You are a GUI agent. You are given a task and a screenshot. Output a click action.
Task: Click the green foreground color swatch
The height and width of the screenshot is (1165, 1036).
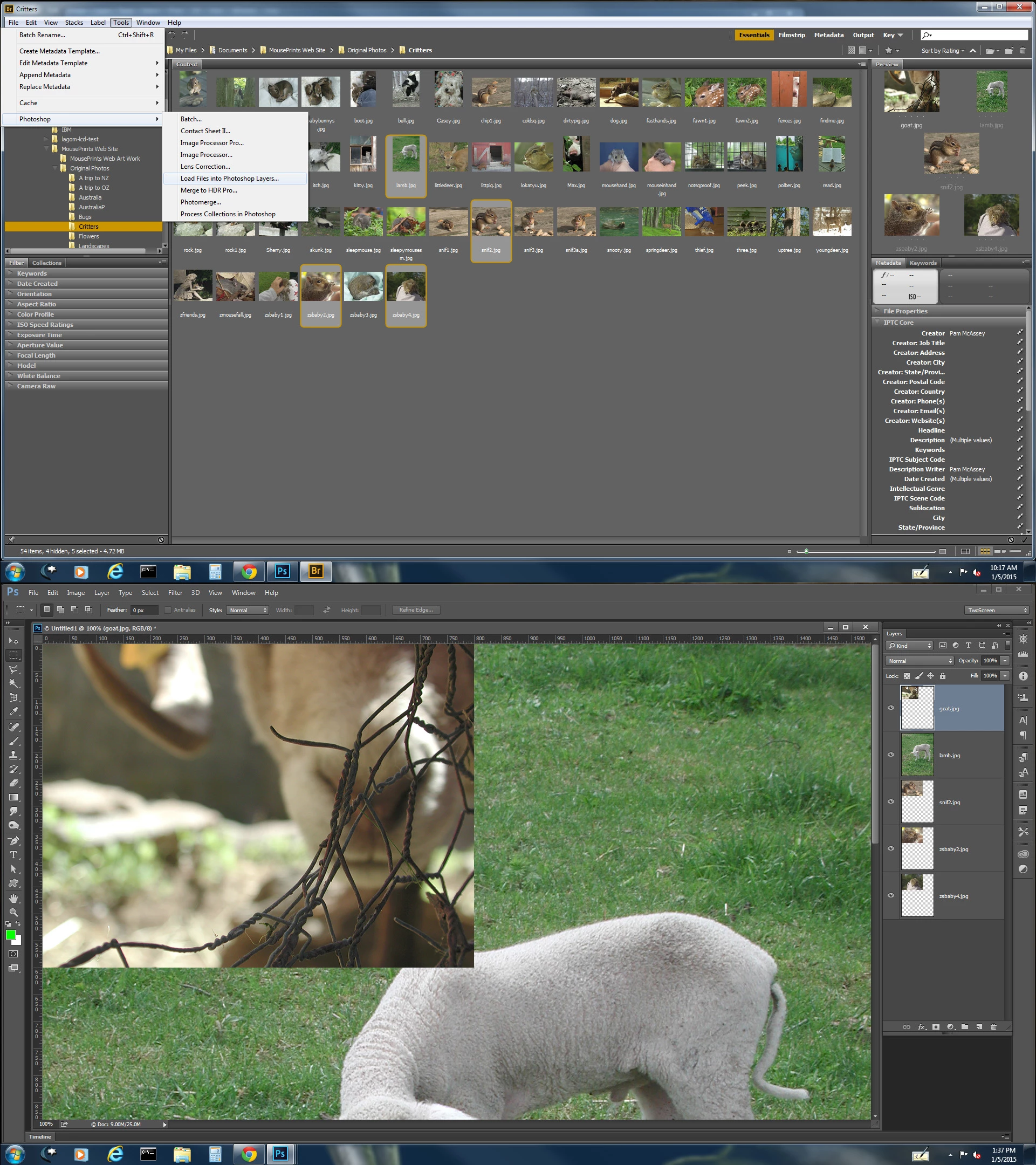tap(10, 935)
